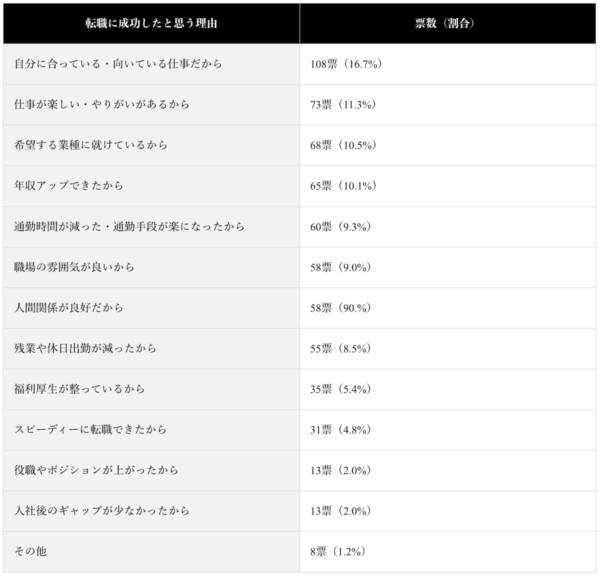Click the 票数（割合） column header

448,23
